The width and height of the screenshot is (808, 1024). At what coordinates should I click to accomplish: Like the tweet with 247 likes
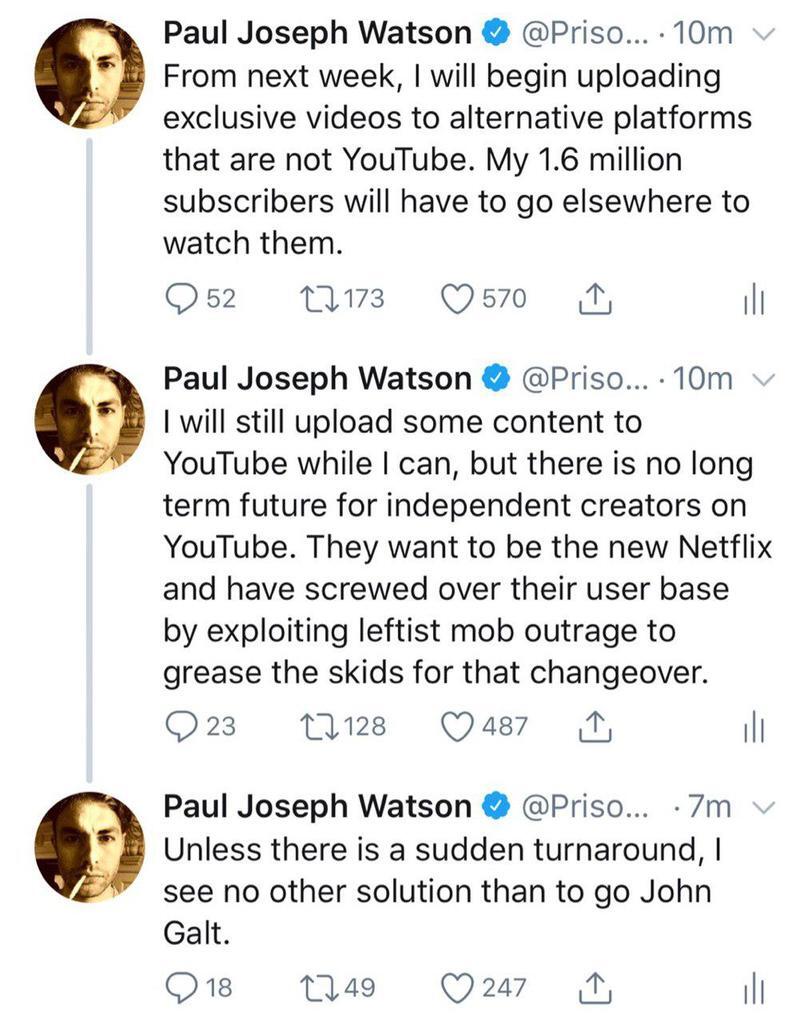[x=458, y=987]
